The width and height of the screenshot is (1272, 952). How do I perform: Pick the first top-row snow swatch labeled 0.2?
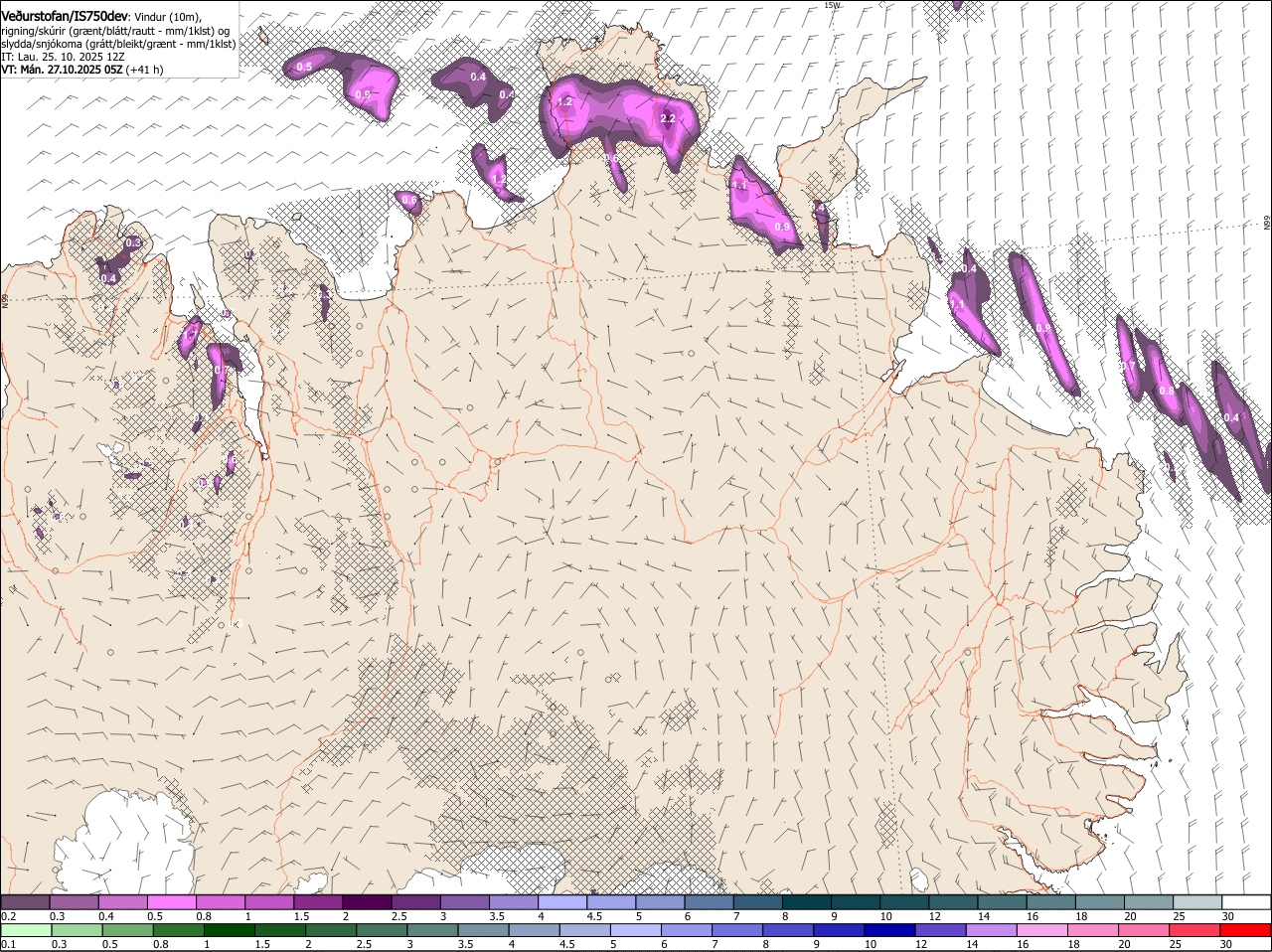pyautogui.click(x=25, y=902)
